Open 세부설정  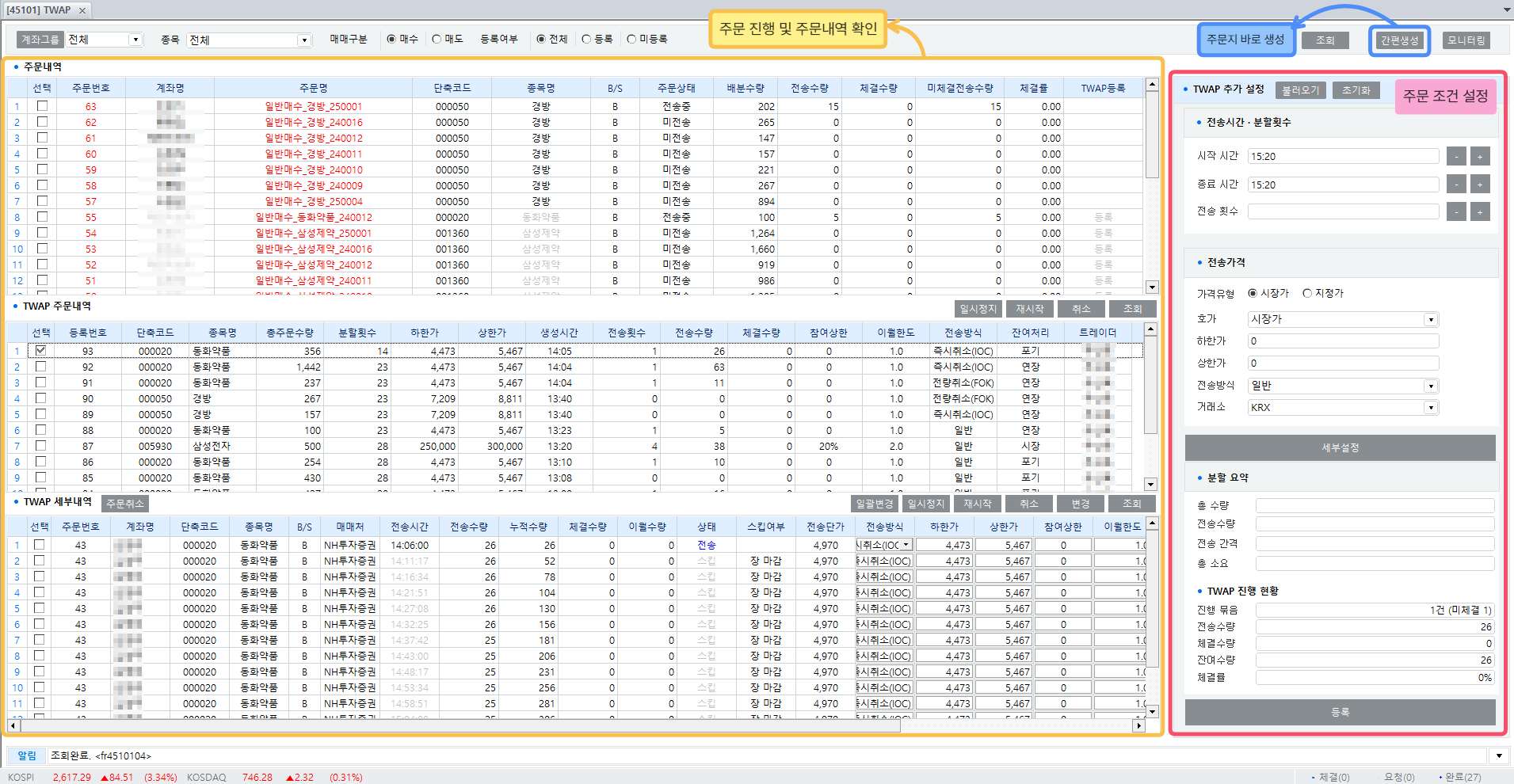pos(1340,447)
